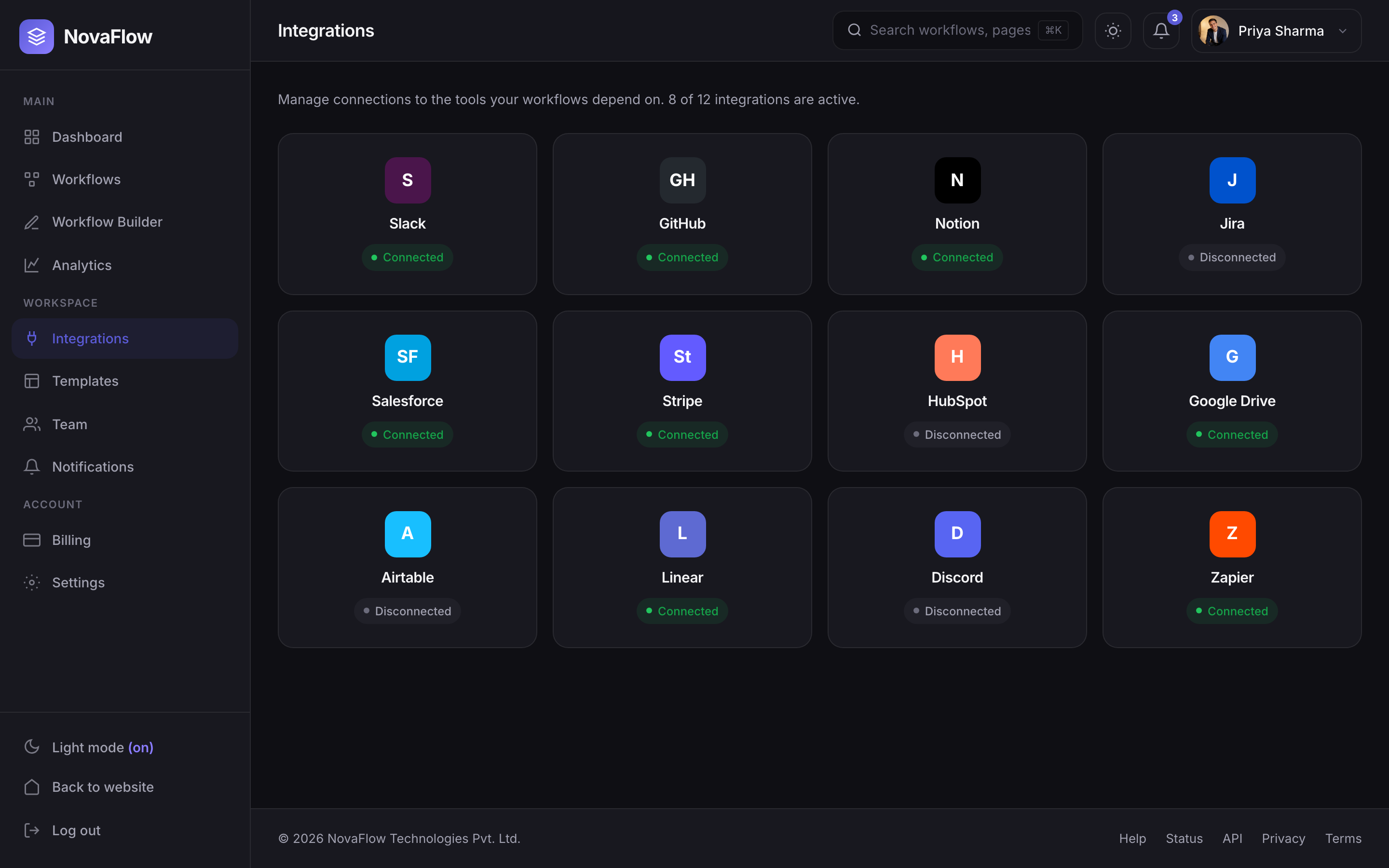This screenshot has width=1389, height=868.
Task: Click Google Drive's Connected status badge
Action: (x=1232, y=434)
